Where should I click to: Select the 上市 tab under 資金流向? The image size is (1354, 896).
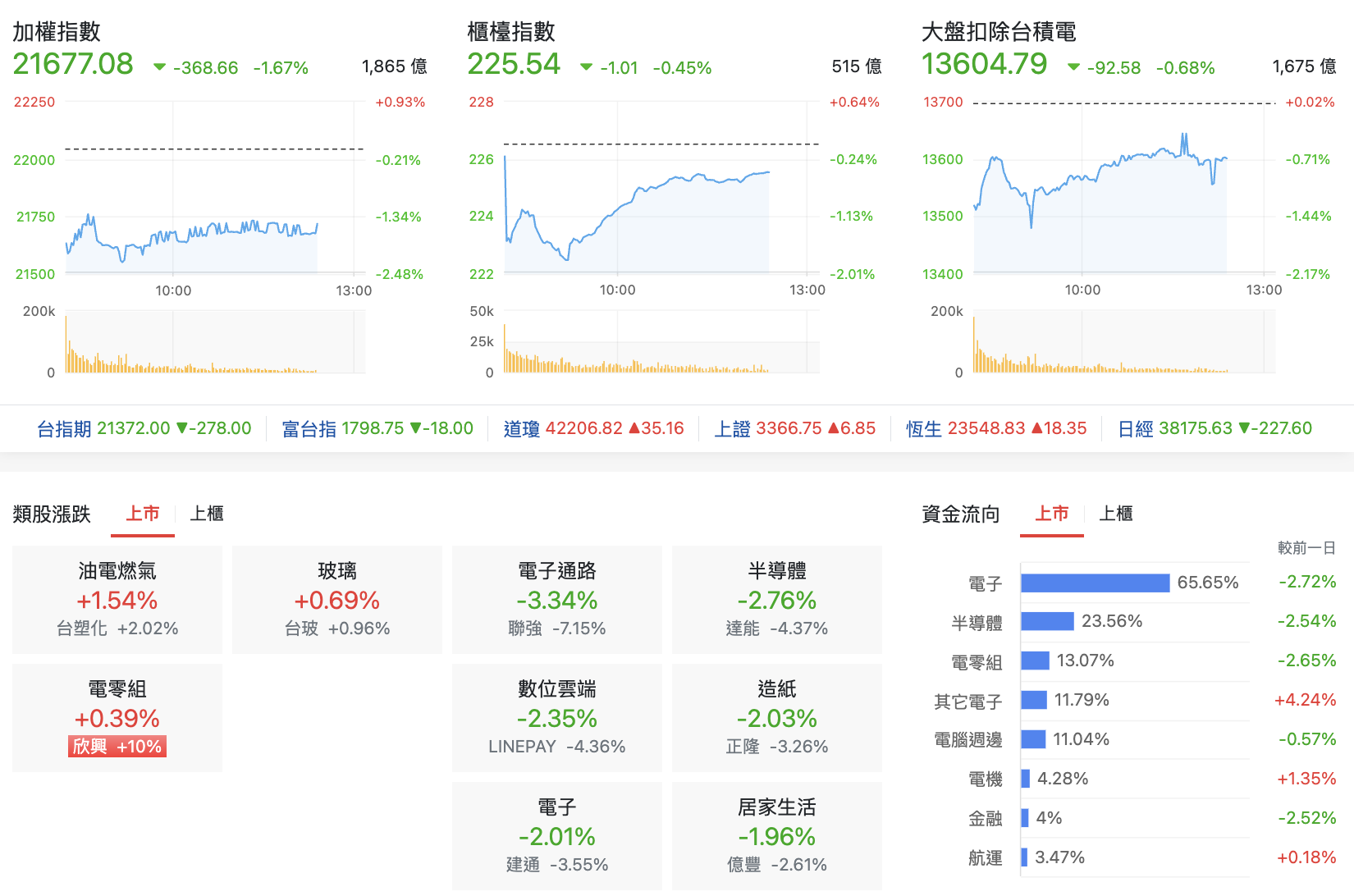[1052, 514]
